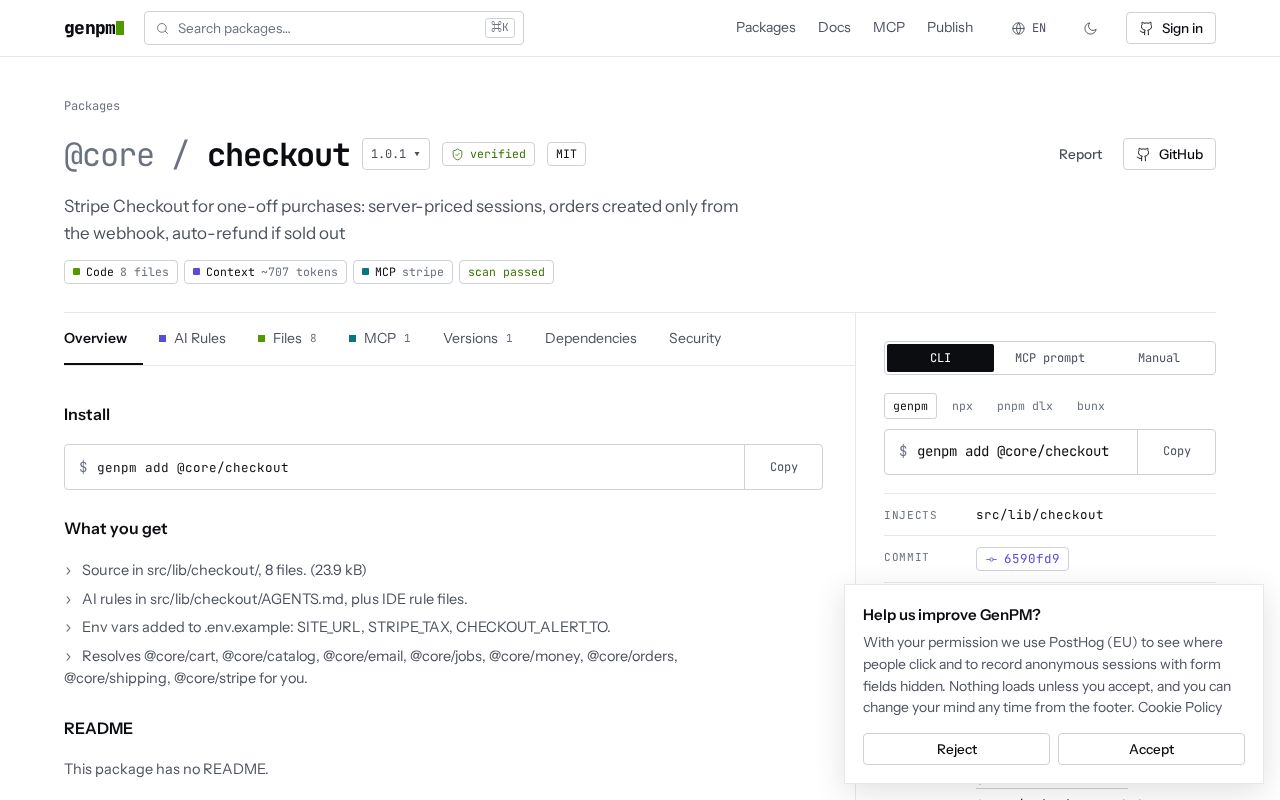
Task: Open Docs in top navigation
Action: tap(834, 27)
